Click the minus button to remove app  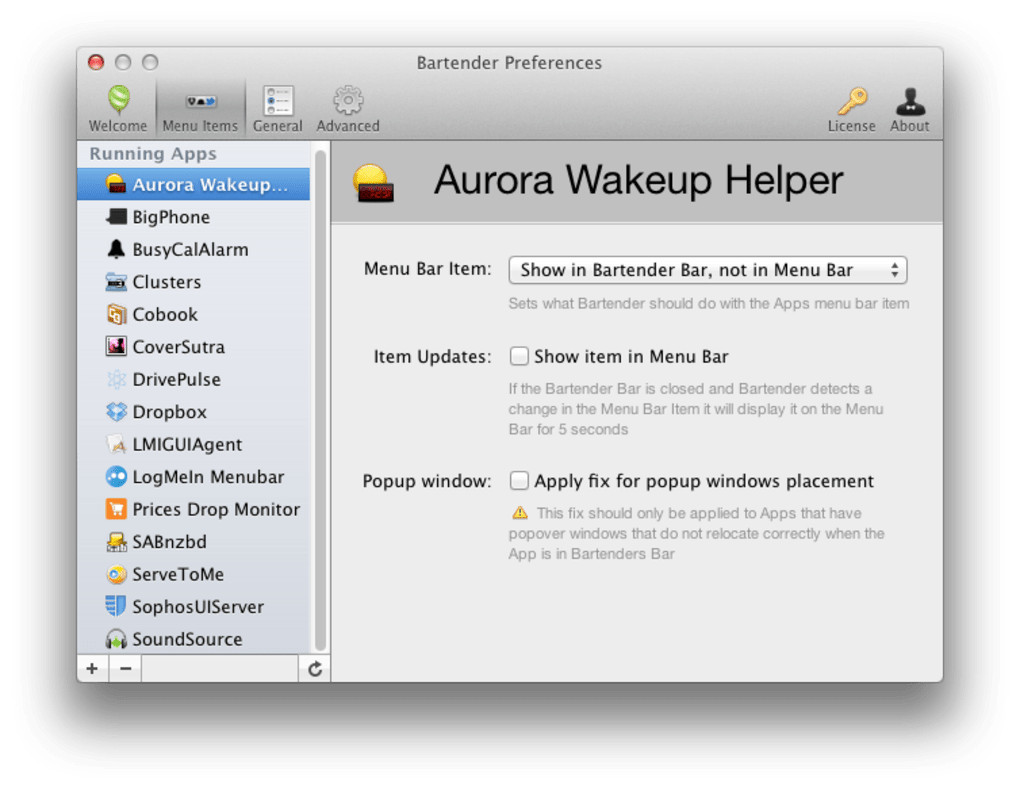pyautogui.click(x=125, y=669)
